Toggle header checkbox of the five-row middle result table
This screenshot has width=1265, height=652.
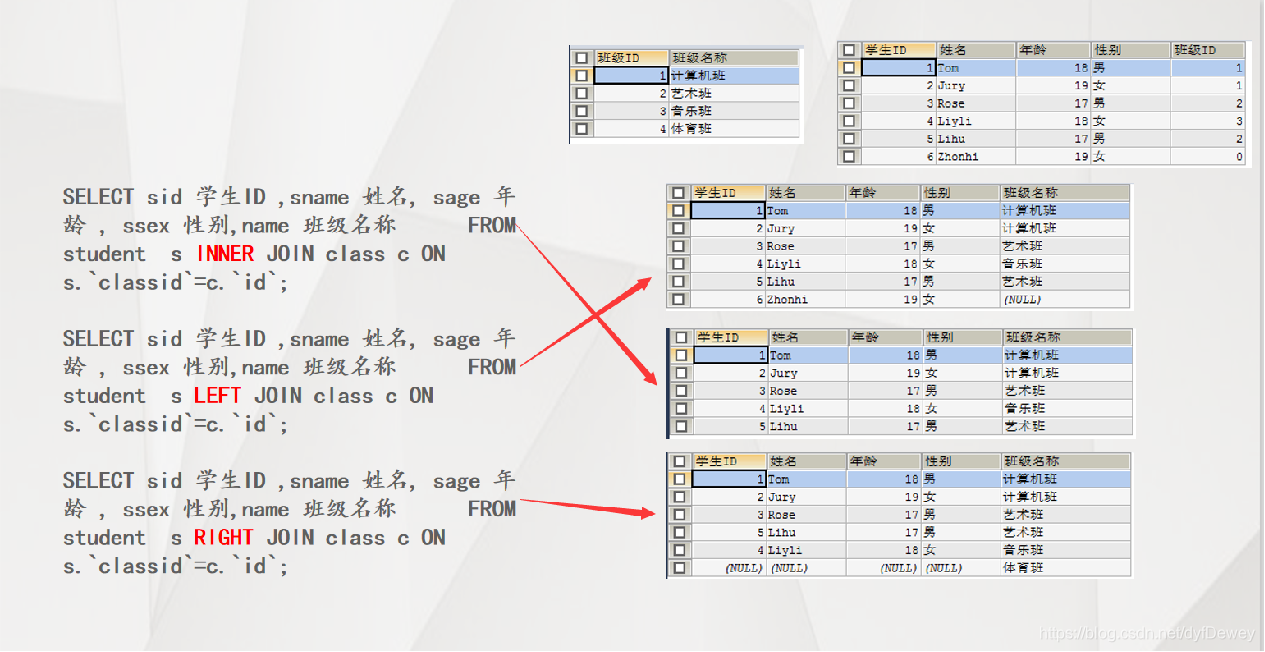coord(682,337)
